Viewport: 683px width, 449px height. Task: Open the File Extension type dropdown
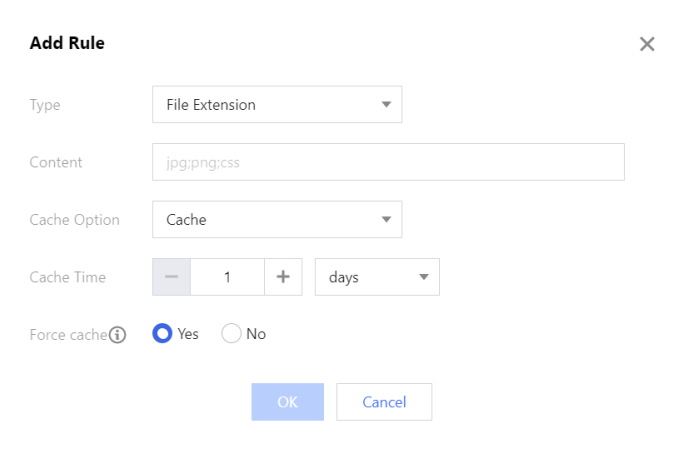pos(276,104)
